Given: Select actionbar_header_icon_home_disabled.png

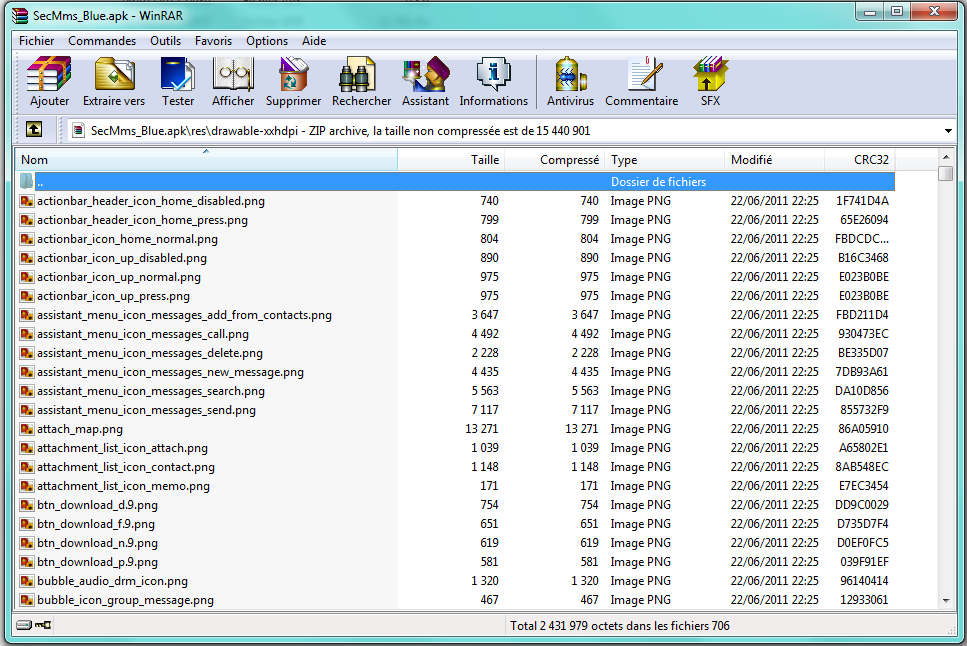Looking at the screenshot, I should click(150, 201).
